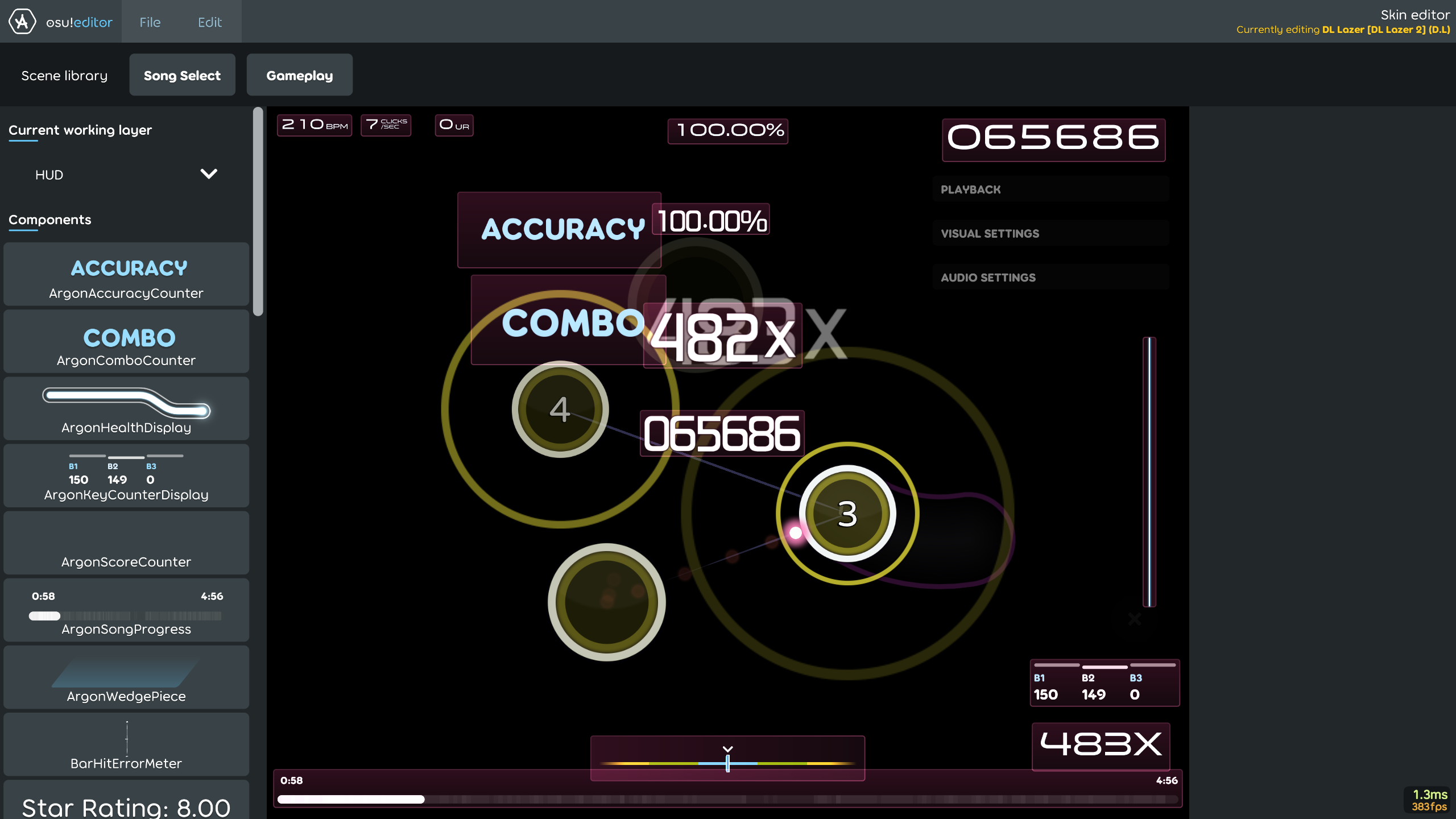The height and width of the screenshot is (819, 1456).
Task: Expand the Audio Settings section
Action: [1050, 277]
